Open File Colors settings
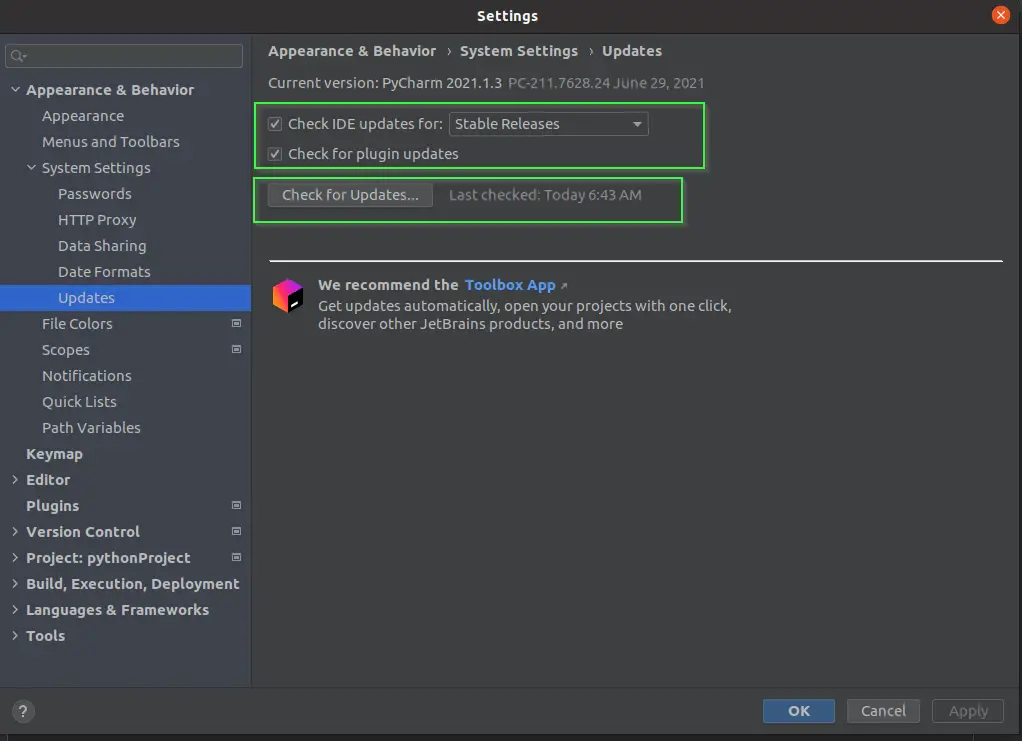The height and width of the screenshot is (741, 1022). tap(77, 324)
